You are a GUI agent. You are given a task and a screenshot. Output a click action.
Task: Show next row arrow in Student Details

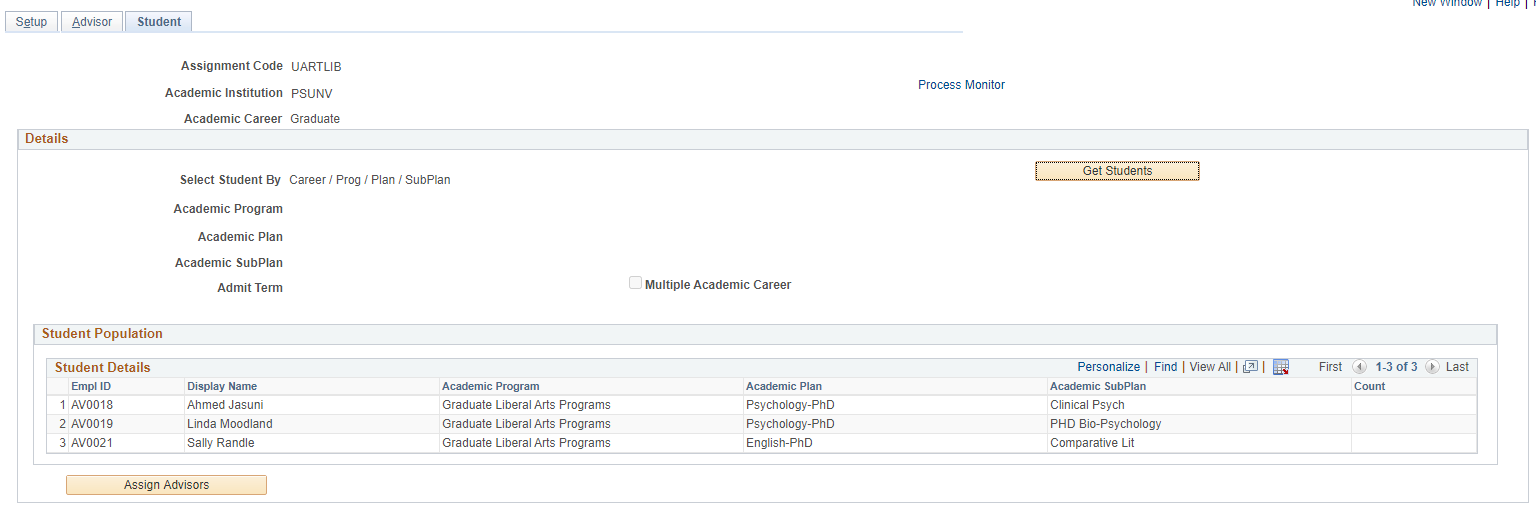click(1432, 367)
